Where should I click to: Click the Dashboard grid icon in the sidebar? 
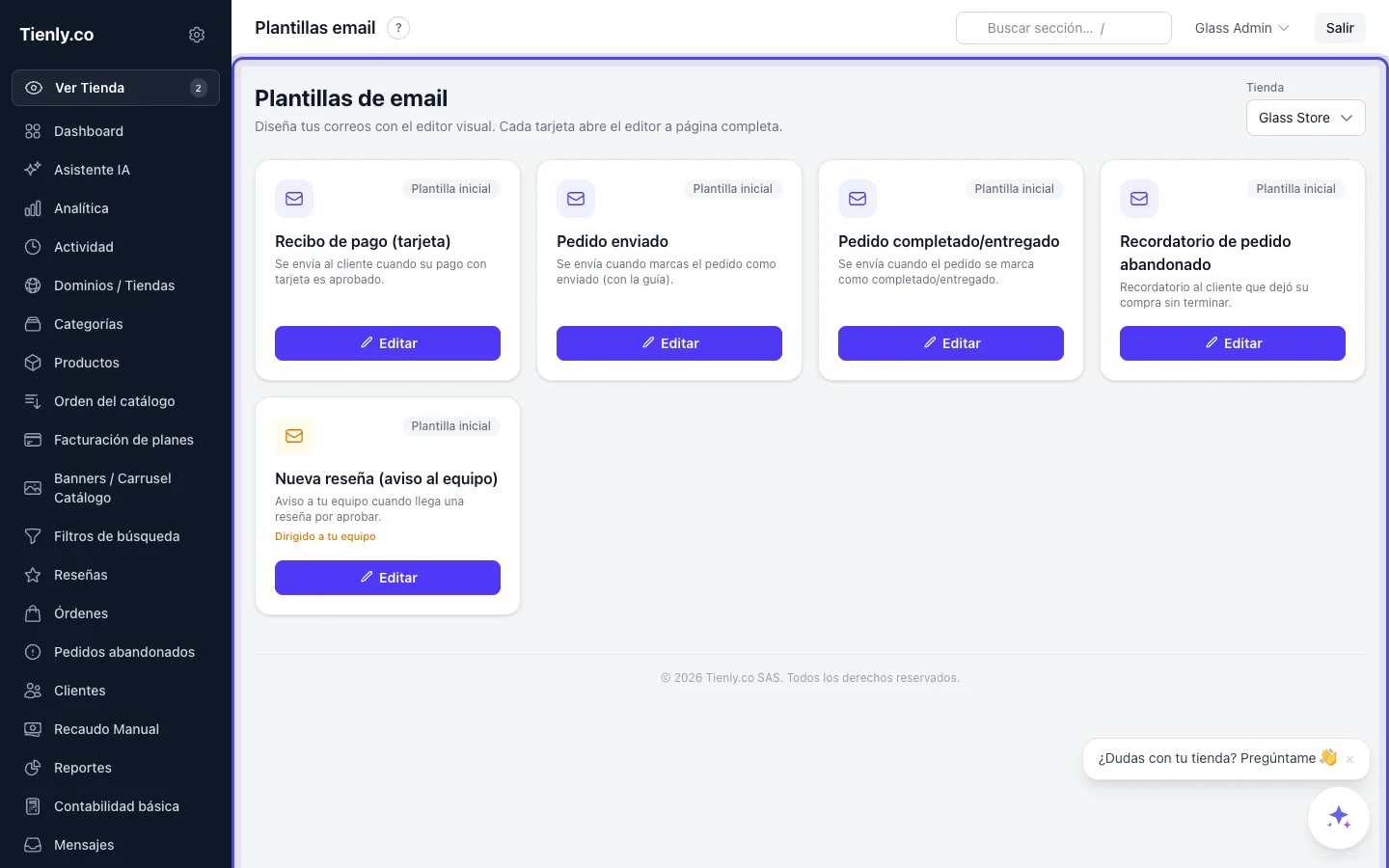click(x=33, y=131)
